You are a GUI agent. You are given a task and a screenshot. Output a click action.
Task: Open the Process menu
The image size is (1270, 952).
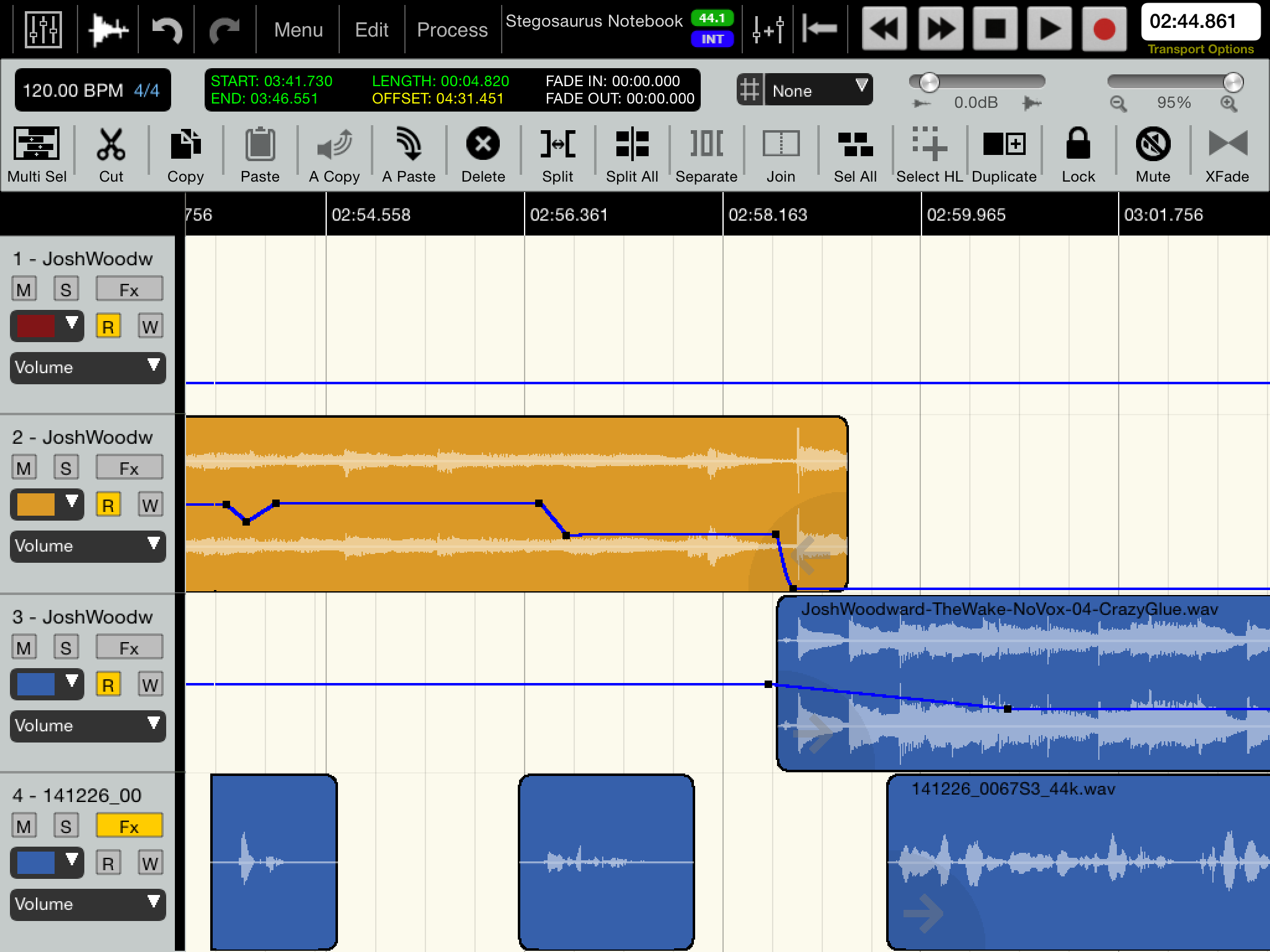pos(452,30)
